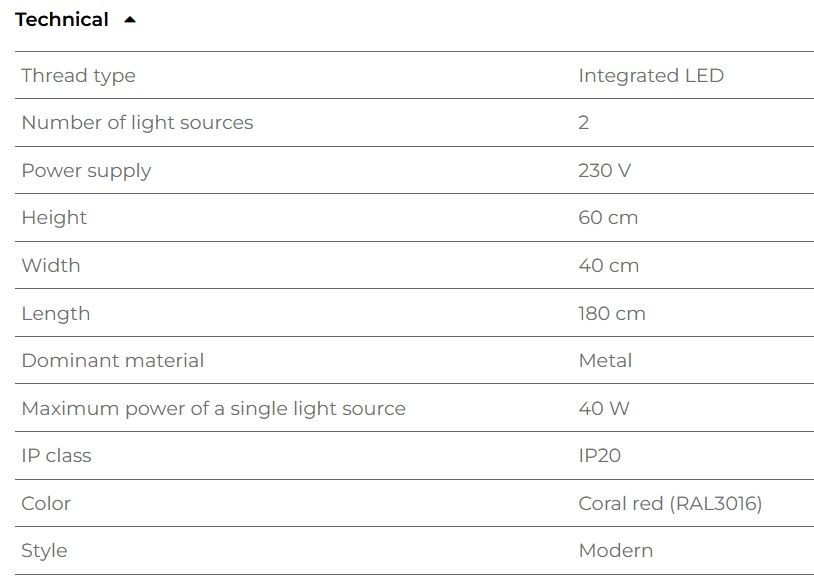Select Number of light sources row label
The height and width of the screenshot is (582, 814).
137,123
